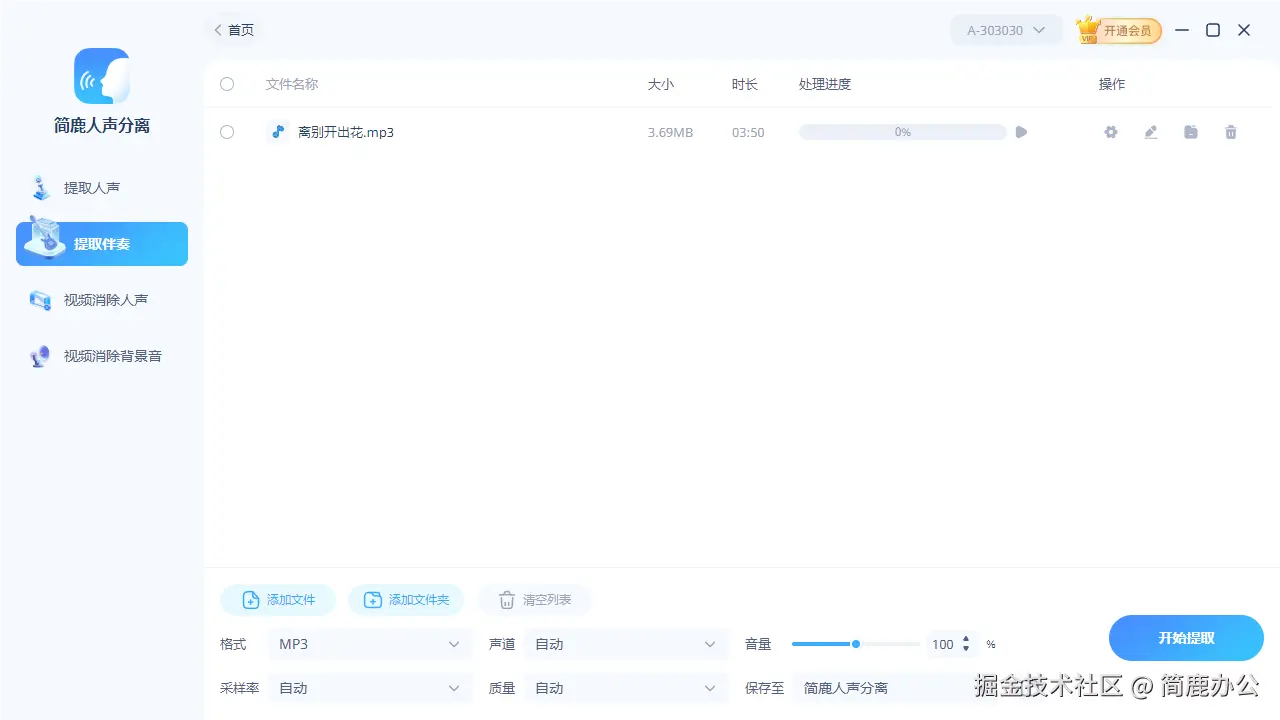Increase volume with the stepper up arrow
This screenshot has height=720, width=1280.
tap(966, 639)
